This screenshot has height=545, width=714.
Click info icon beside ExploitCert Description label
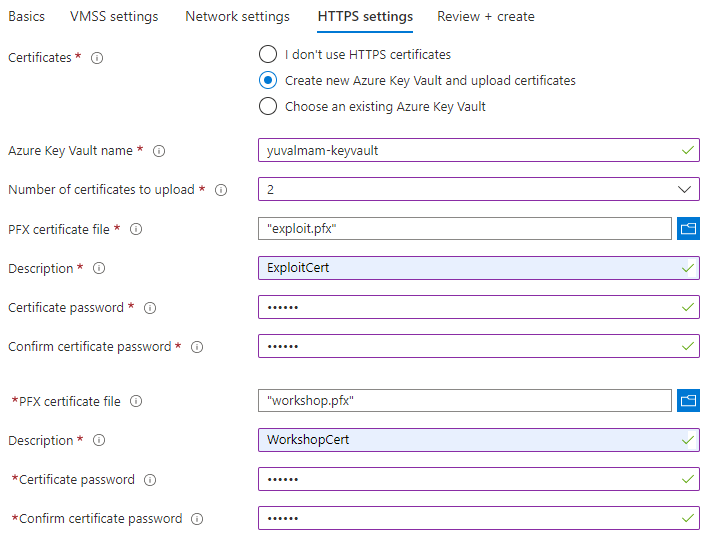click(x=99, y=269)
